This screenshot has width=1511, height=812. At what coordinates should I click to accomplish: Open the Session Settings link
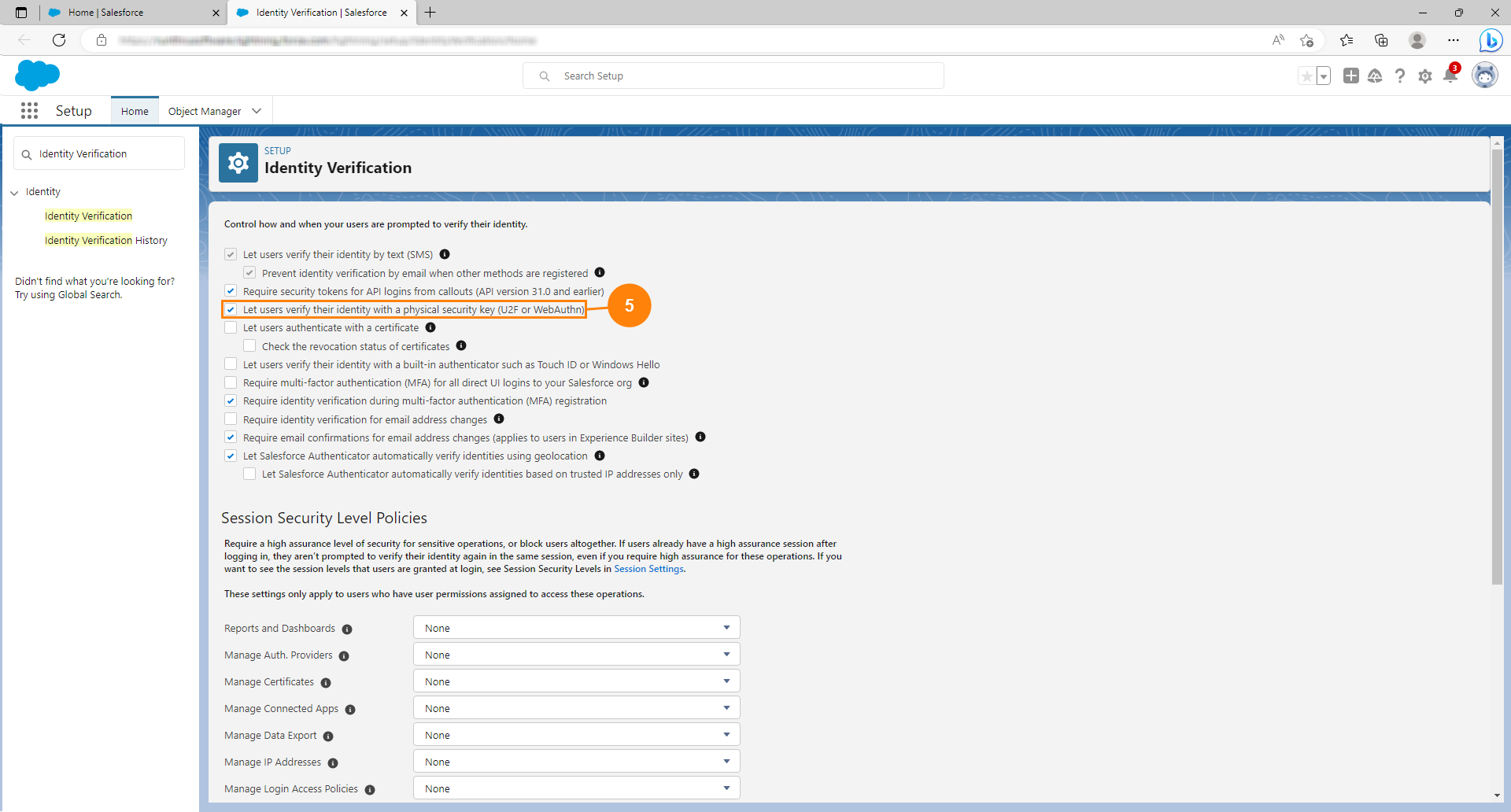(x=648, y=569)
